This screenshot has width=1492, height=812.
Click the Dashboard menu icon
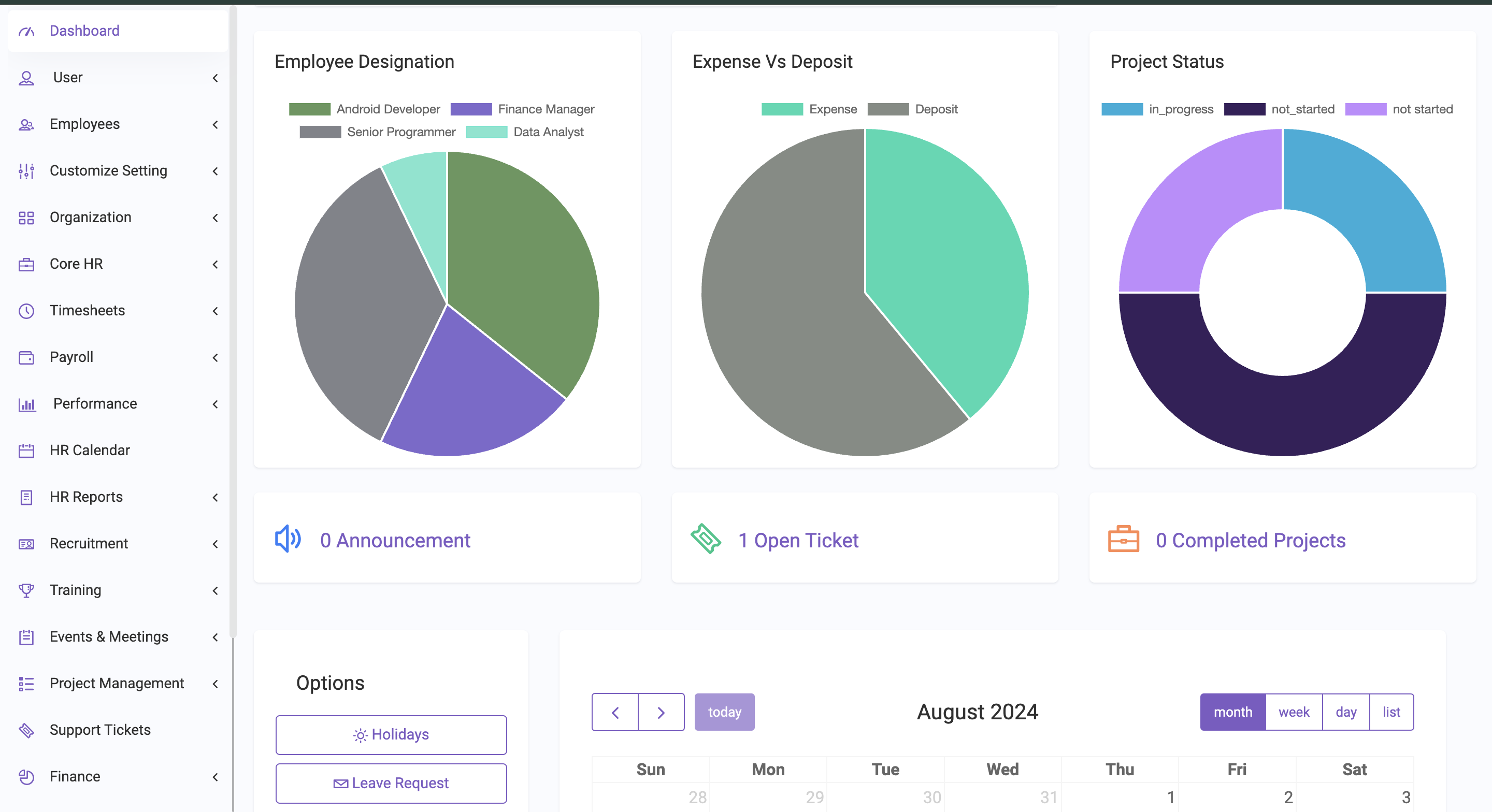(x=27, y=31)
